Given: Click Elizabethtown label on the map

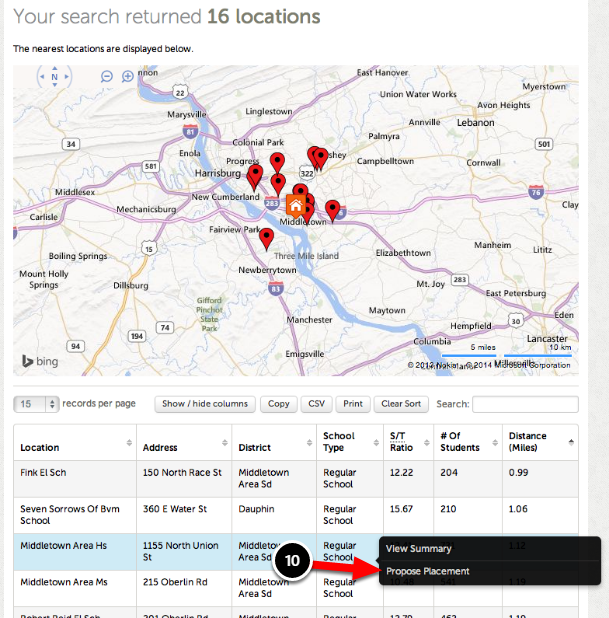Looking at the screenshot, I should pos(403,253).
